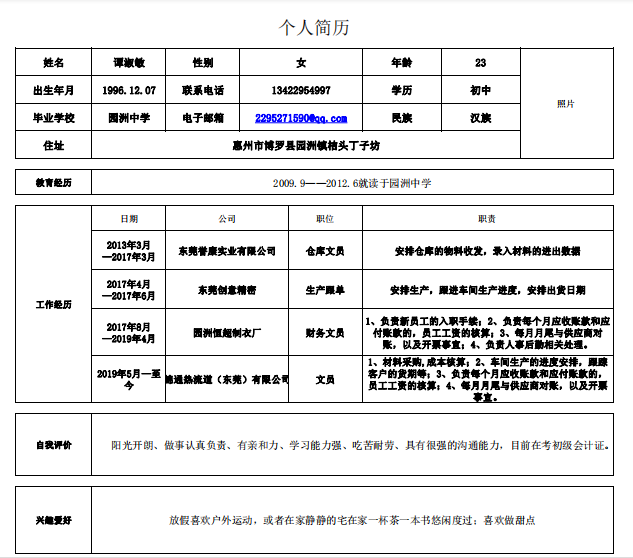Select the 职责 column header

(x=487, y=218)
